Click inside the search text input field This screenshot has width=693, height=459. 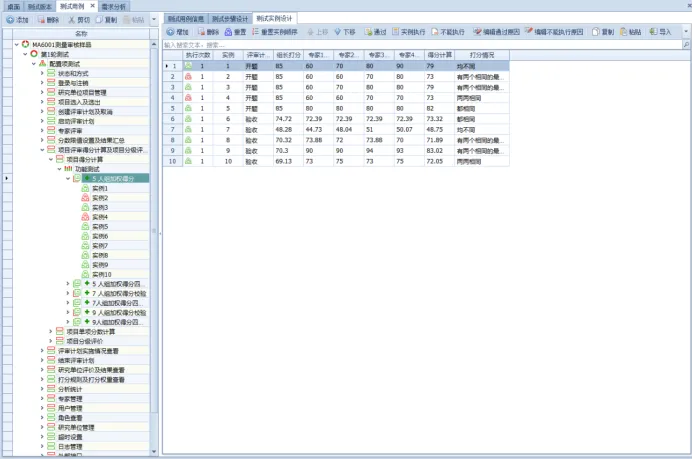[423, 45]
